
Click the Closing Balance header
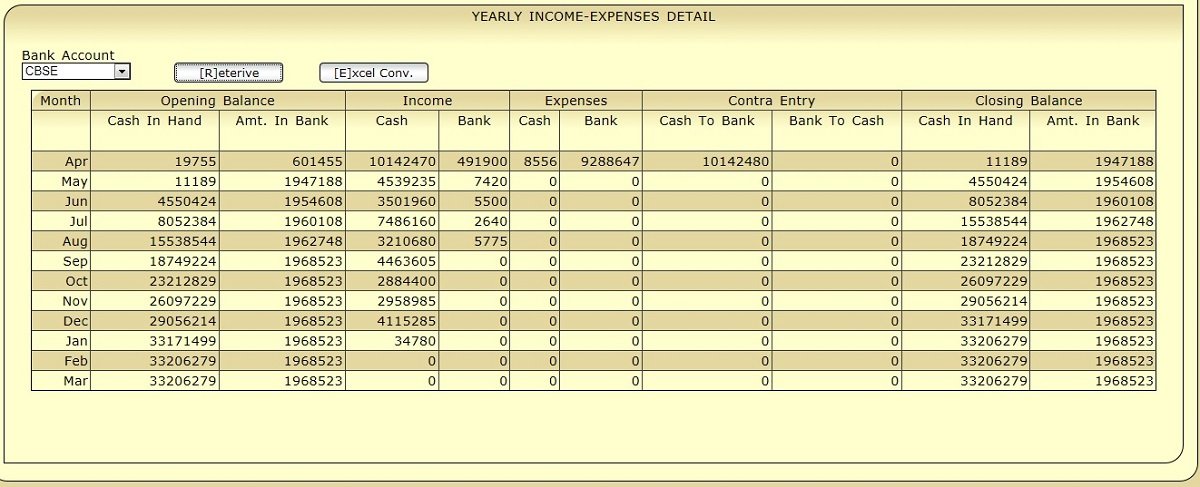(x=1028, y=101)
